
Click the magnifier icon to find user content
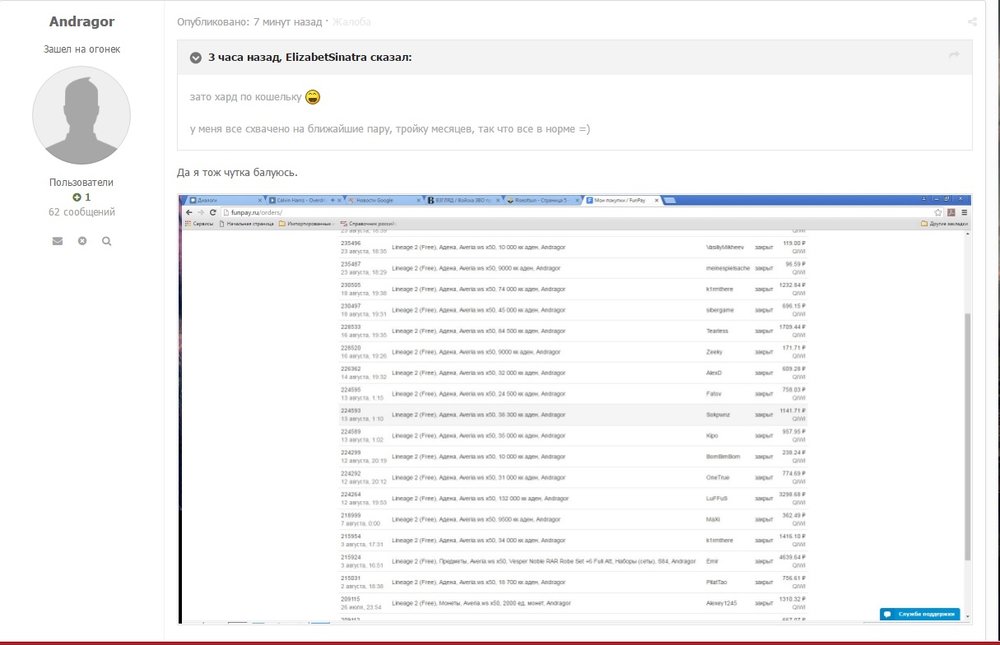coord(106,241)
